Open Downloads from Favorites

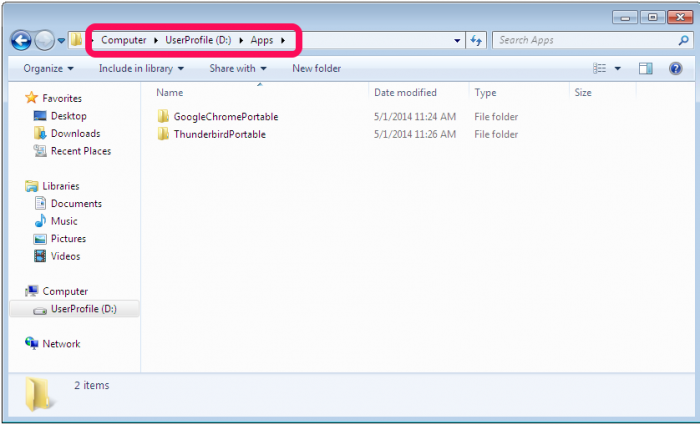75,133
